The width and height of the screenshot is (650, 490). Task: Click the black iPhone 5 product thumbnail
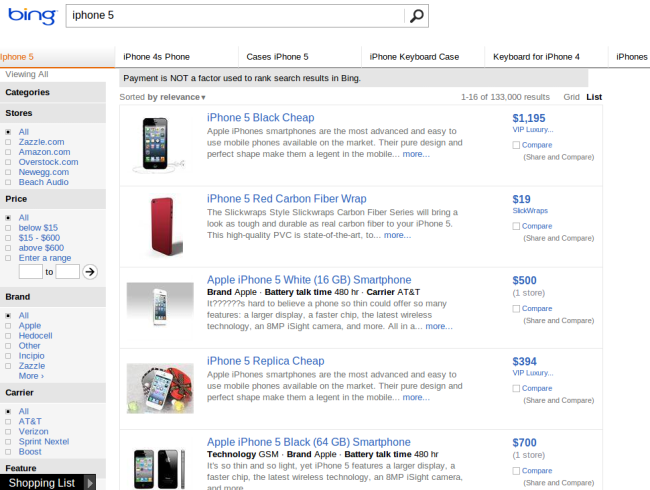(158, 144)
